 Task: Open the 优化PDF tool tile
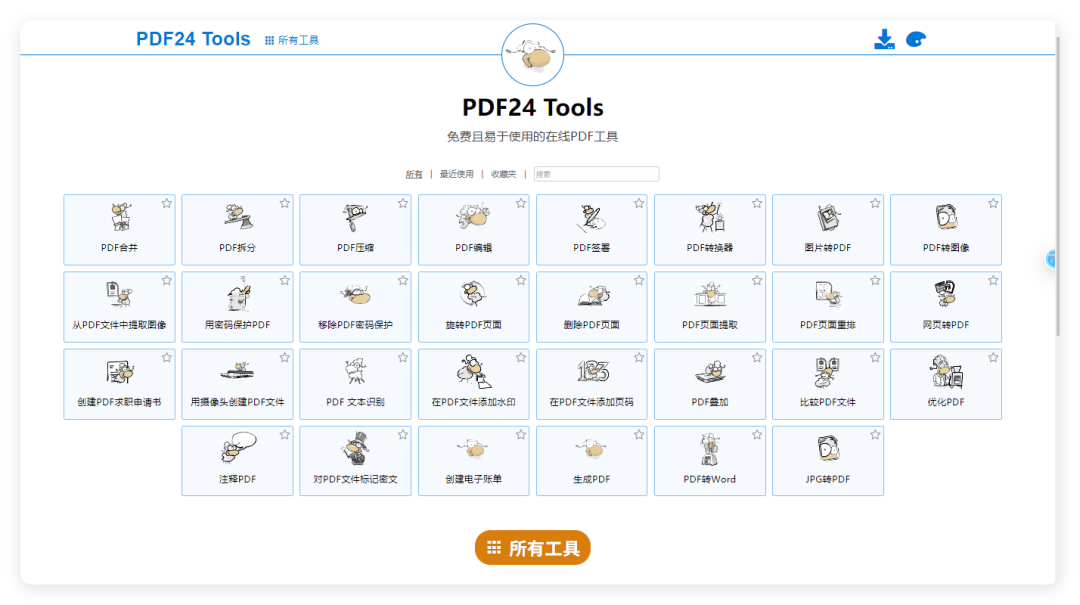(x=946, y=384)
